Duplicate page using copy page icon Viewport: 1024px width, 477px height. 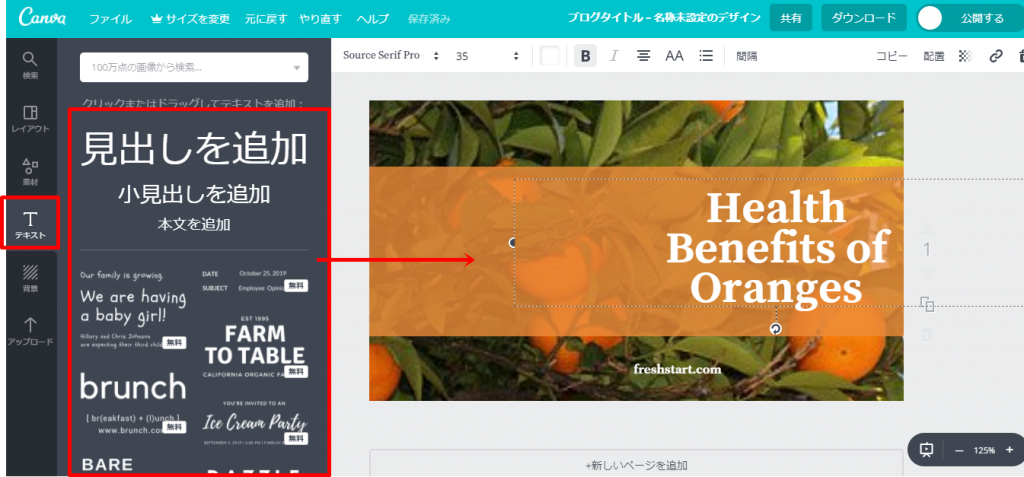coord(927,304)
